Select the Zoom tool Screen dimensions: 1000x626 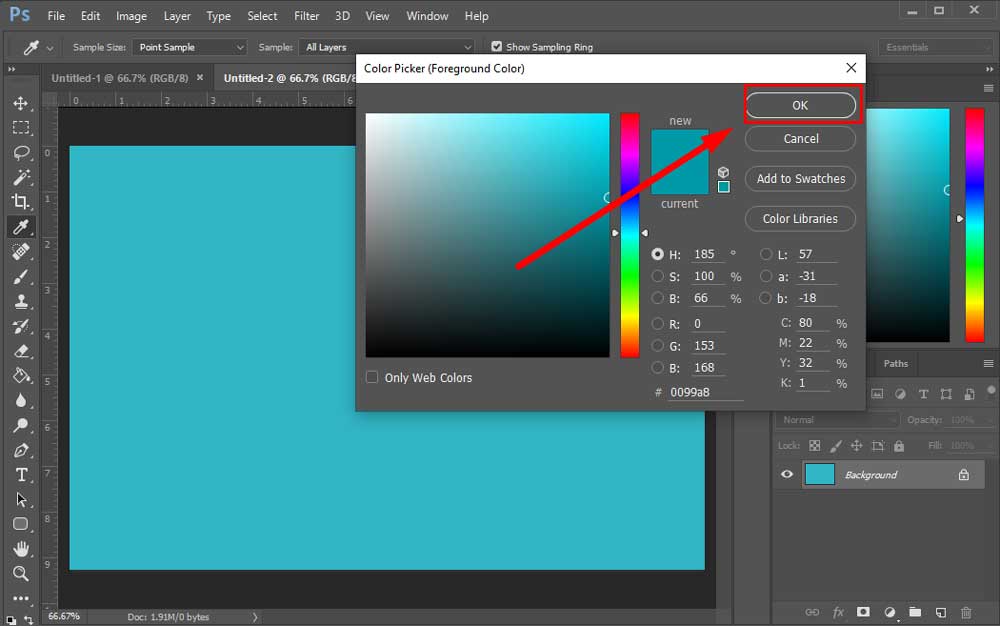20,574
